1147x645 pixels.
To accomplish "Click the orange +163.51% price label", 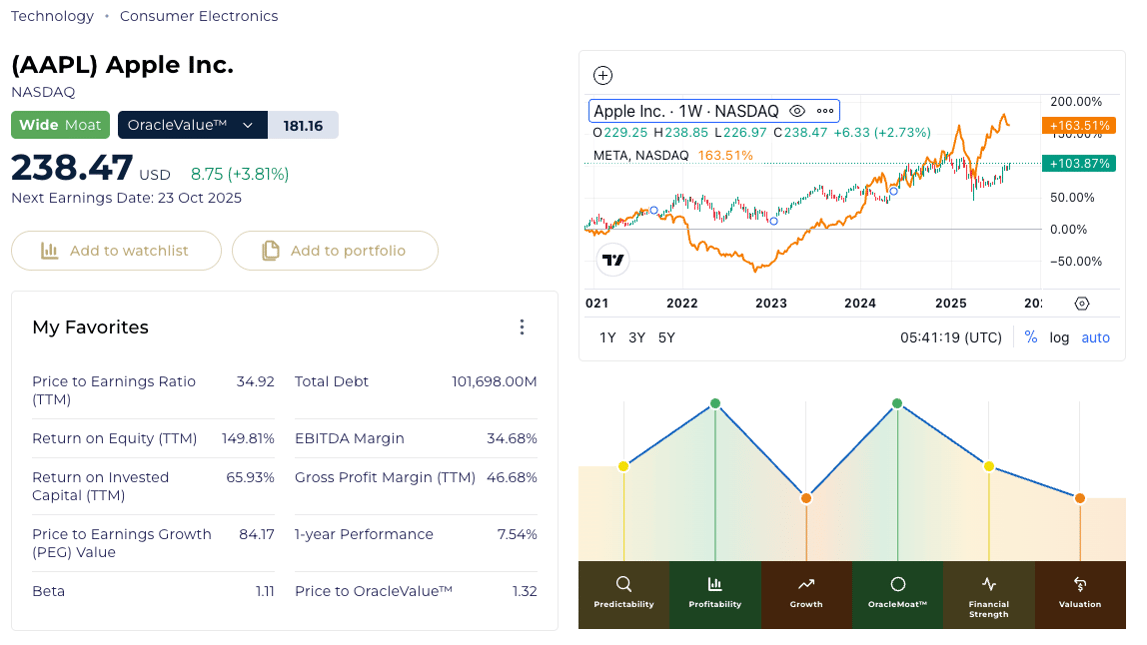I will [x=1079, y=126].
